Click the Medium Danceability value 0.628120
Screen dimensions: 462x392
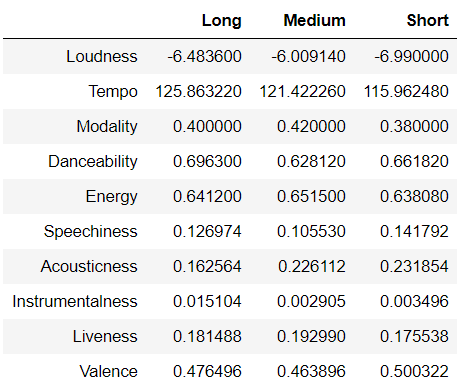pos(311,162)
